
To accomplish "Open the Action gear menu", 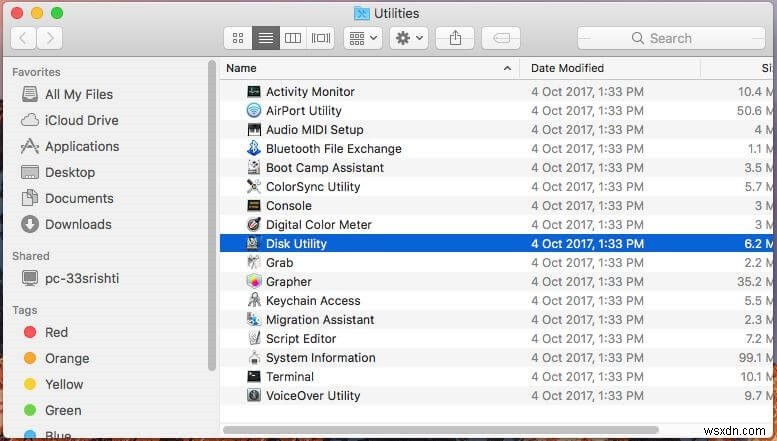I will coord(409,38).
